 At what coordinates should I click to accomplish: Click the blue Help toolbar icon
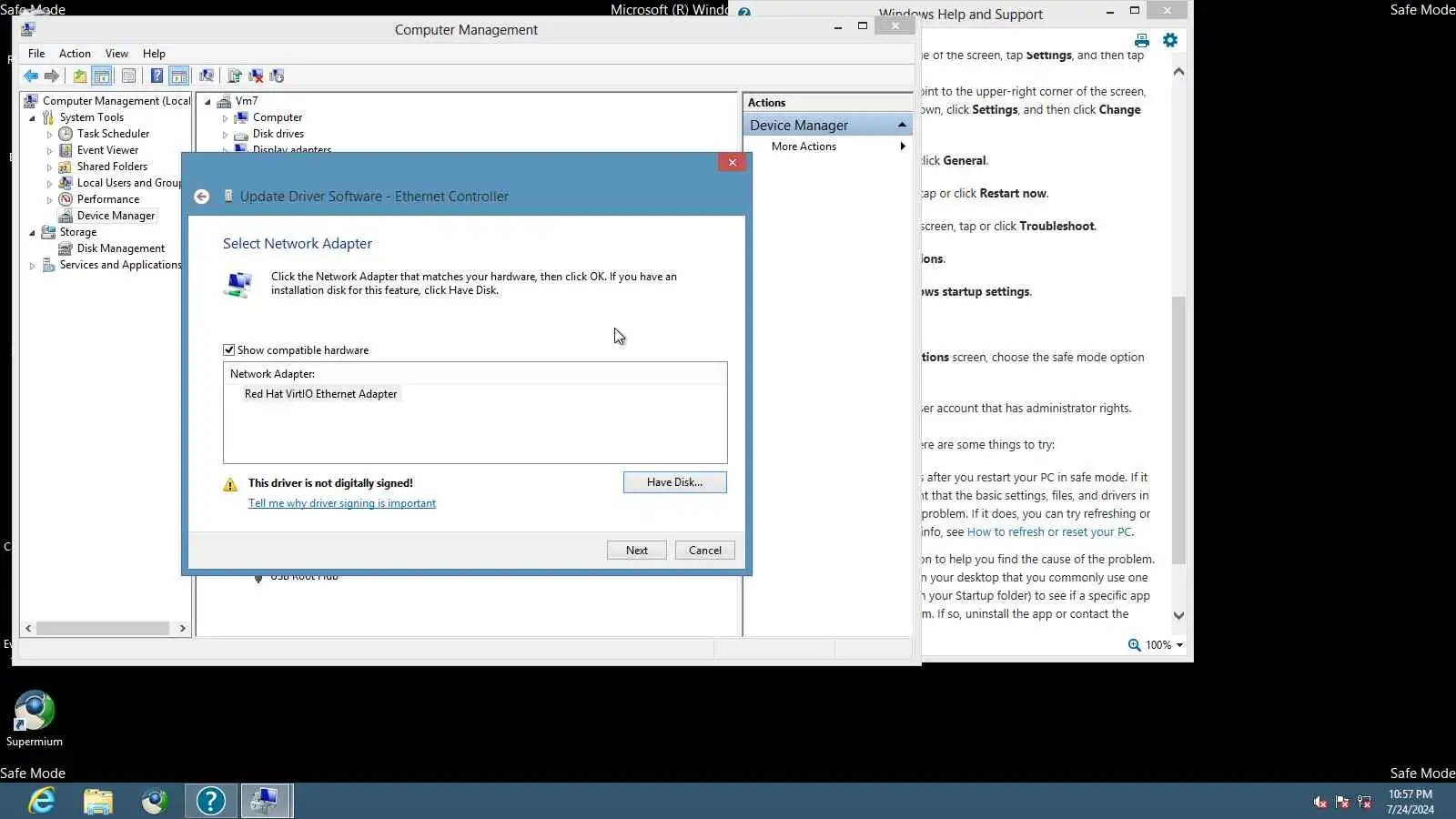(x=157, y=76)
